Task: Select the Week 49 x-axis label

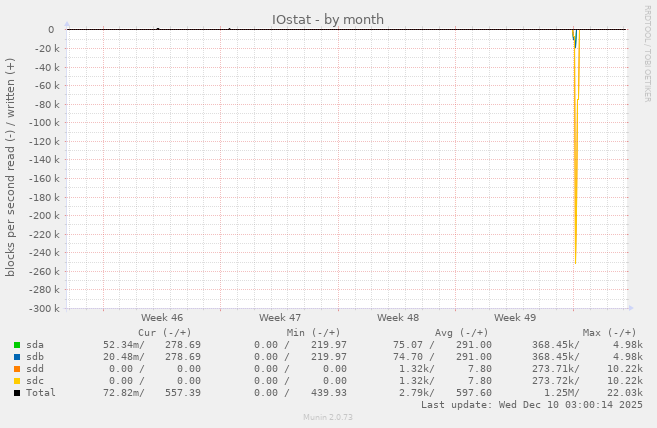Action: point(515,317)
